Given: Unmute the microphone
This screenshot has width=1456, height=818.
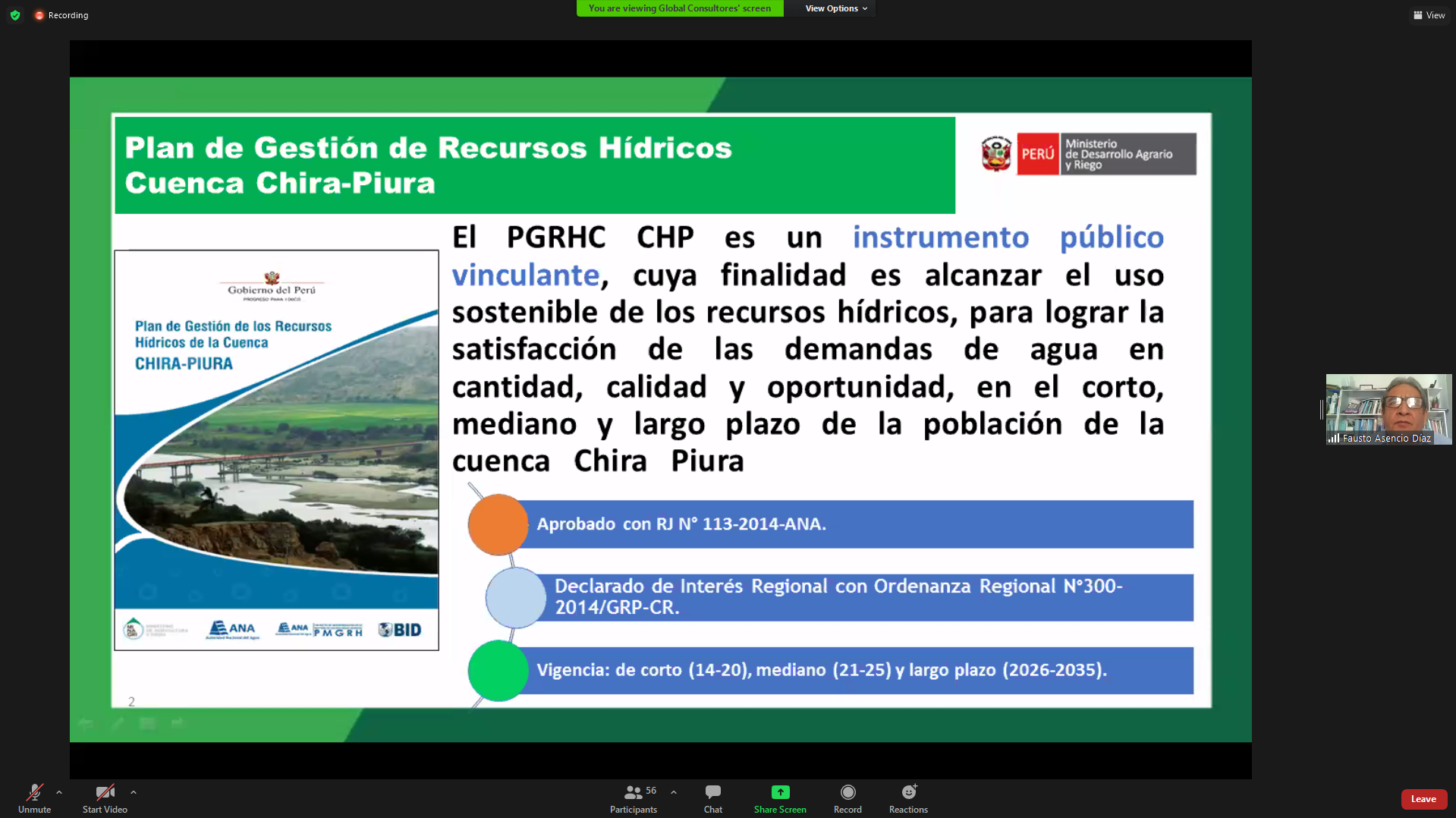Looking at the screenshot, I should [x=34, y=798].
